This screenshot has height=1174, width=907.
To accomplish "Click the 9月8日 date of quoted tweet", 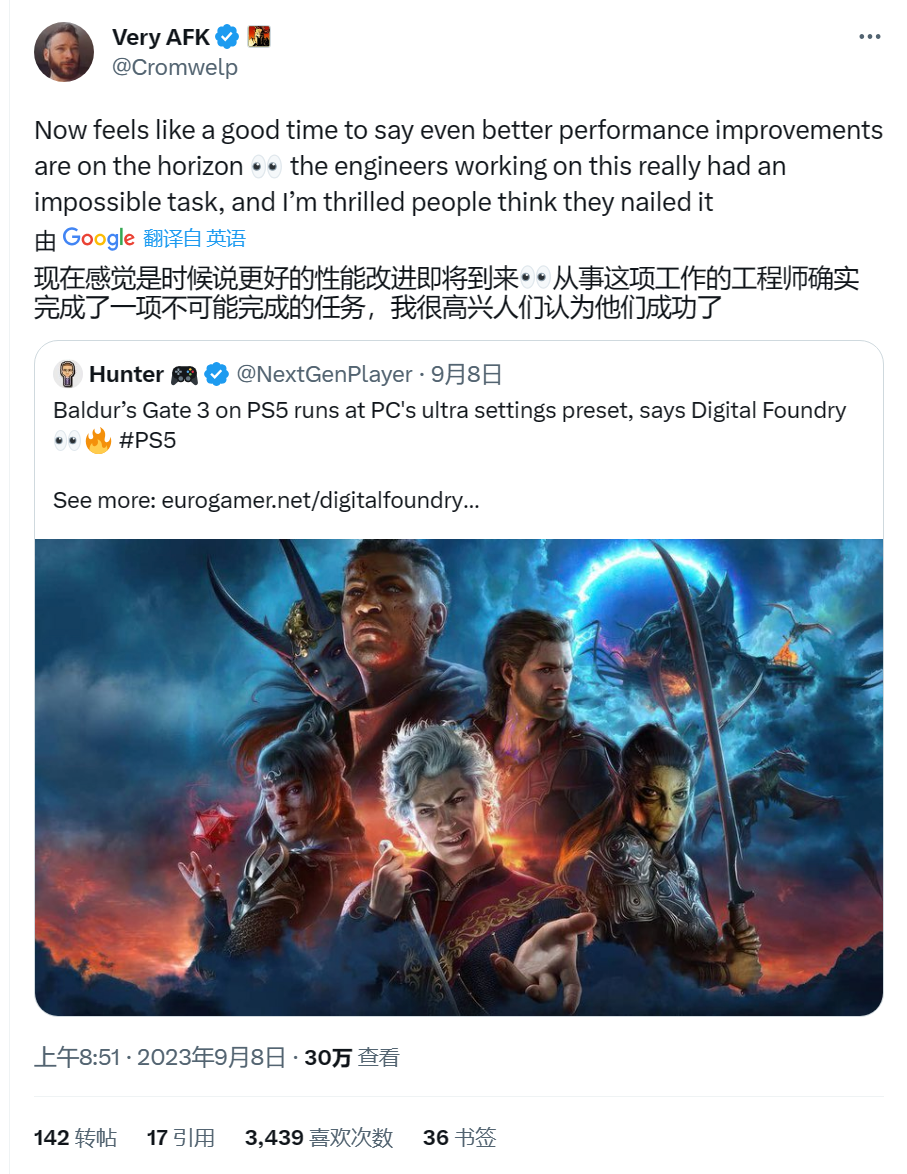I will coord(466,374).
